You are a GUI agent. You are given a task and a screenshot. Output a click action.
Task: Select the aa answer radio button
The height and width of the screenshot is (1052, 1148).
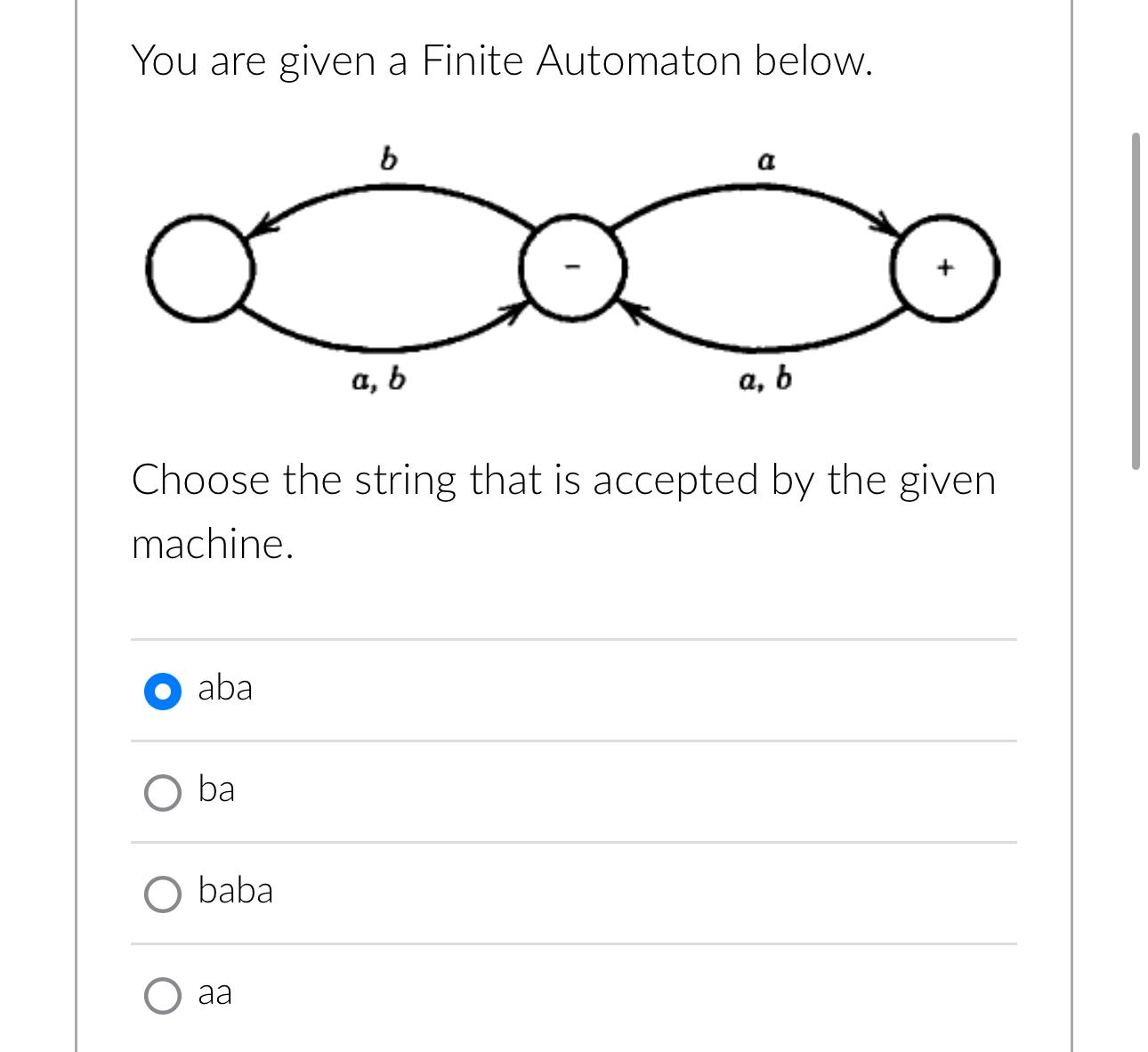(161, 994)
